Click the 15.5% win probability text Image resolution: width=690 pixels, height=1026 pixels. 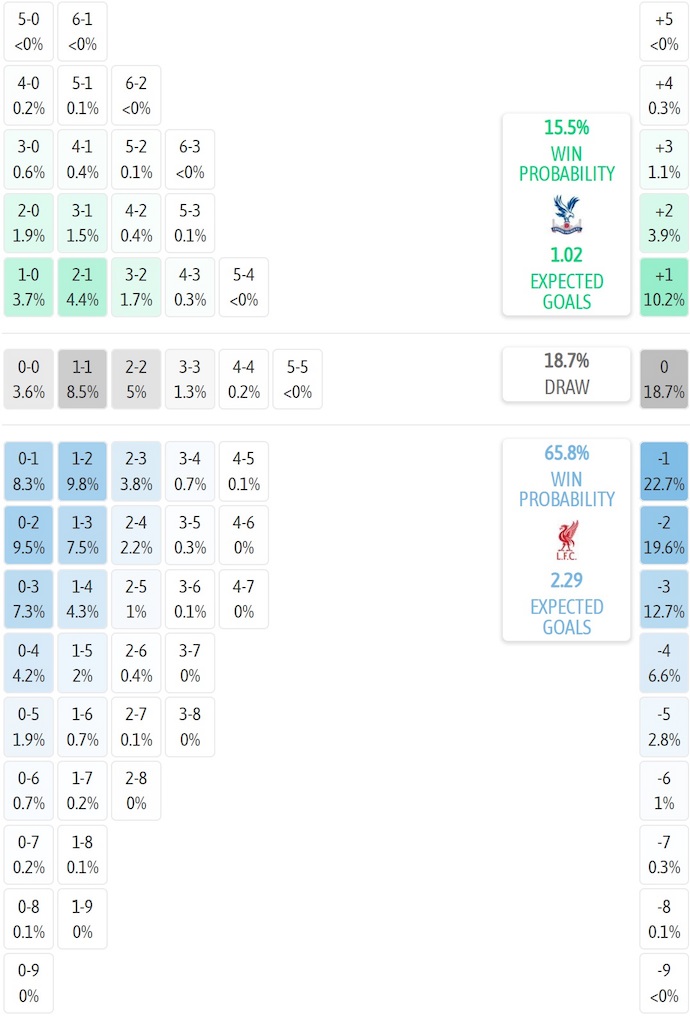pyautogui.click(x=566, y=128)
